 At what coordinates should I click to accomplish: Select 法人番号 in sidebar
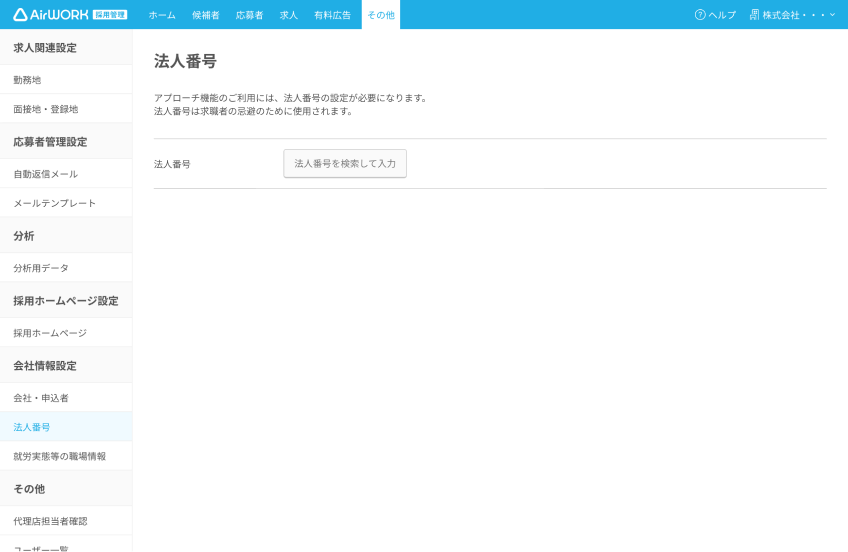[66, 427]
